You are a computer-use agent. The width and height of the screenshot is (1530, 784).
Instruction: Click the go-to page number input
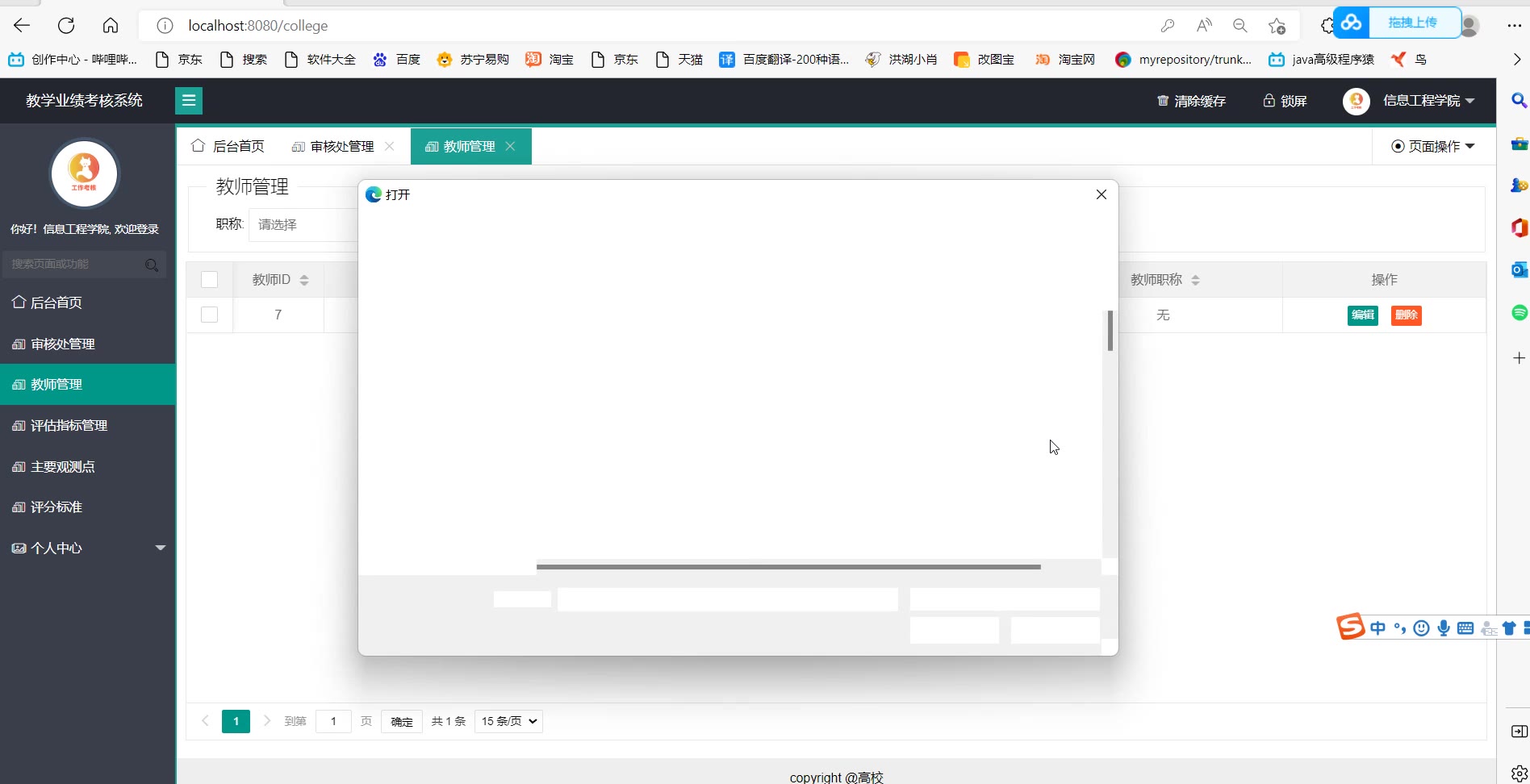pos(333,721)
